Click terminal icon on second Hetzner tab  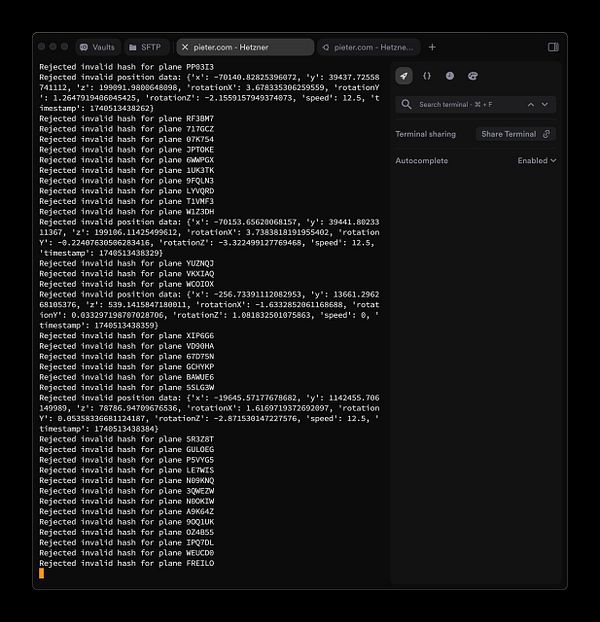pos(326,47)
